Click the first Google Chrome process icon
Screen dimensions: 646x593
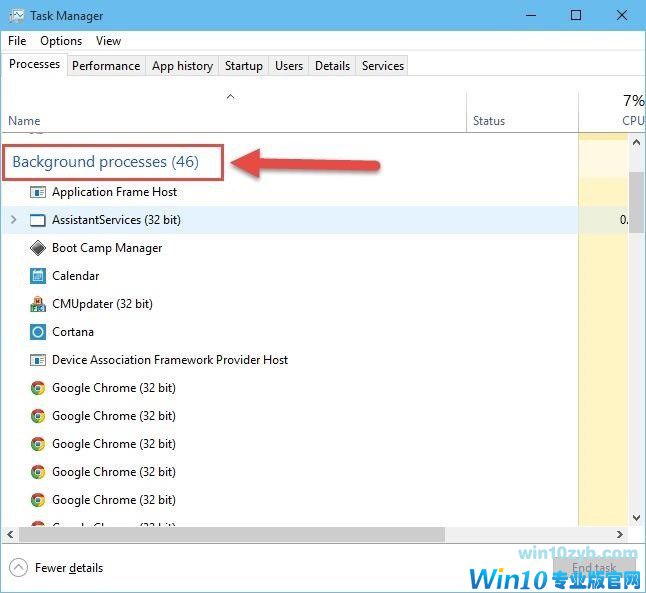tap(38, 388)
